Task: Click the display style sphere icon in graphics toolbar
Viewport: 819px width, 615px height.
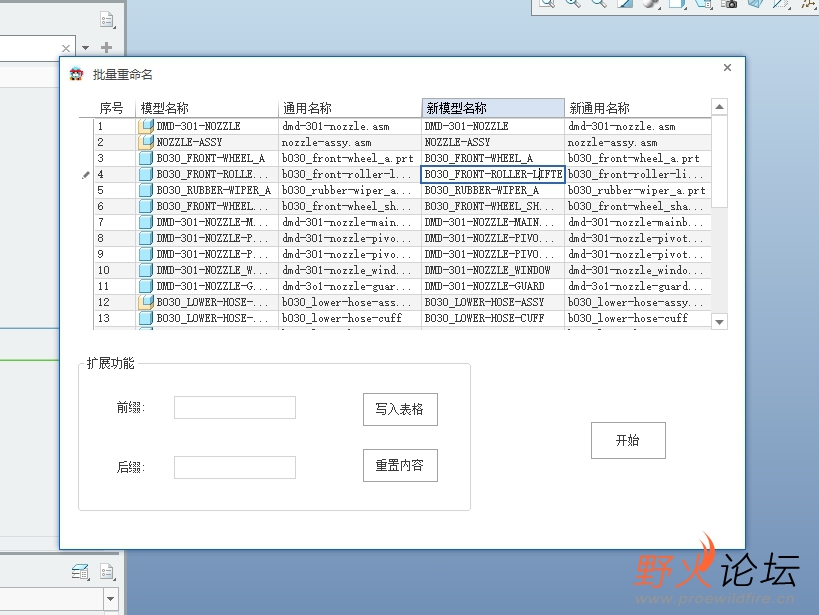Action: pyautogui.click(x=651, y=4)
